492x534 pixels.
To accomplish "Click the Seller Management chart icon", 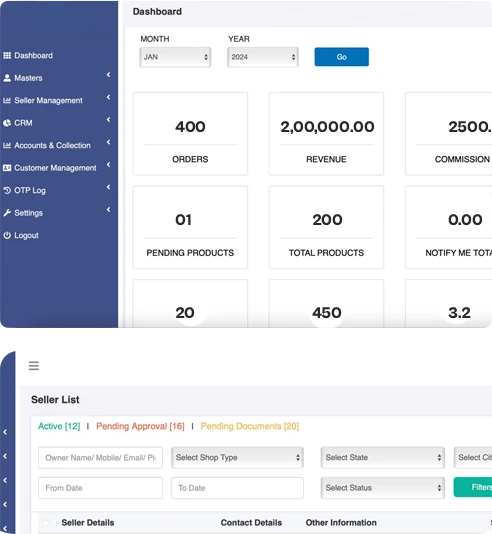I will click(x=7, y=100).
